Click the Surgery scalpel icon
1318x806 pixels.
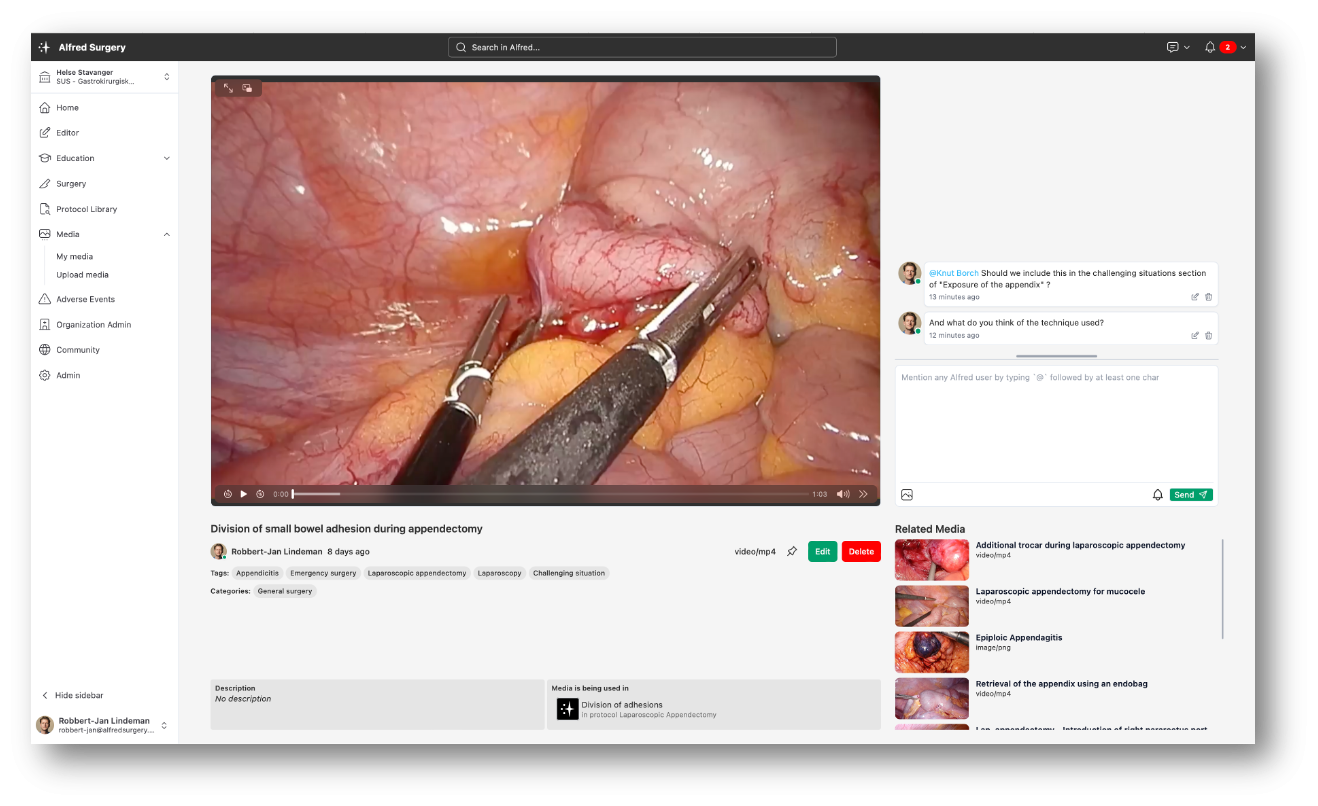(44, 184)
